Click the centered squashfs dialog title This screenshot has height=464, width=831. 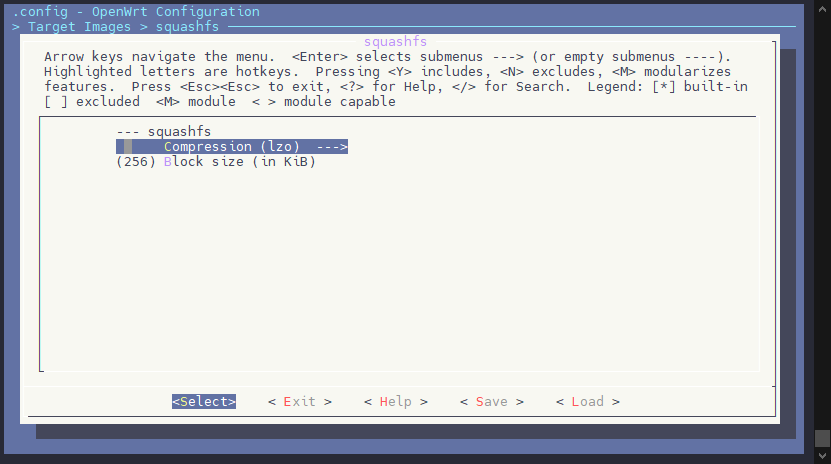pyautogui.click(x=395, y=42)
